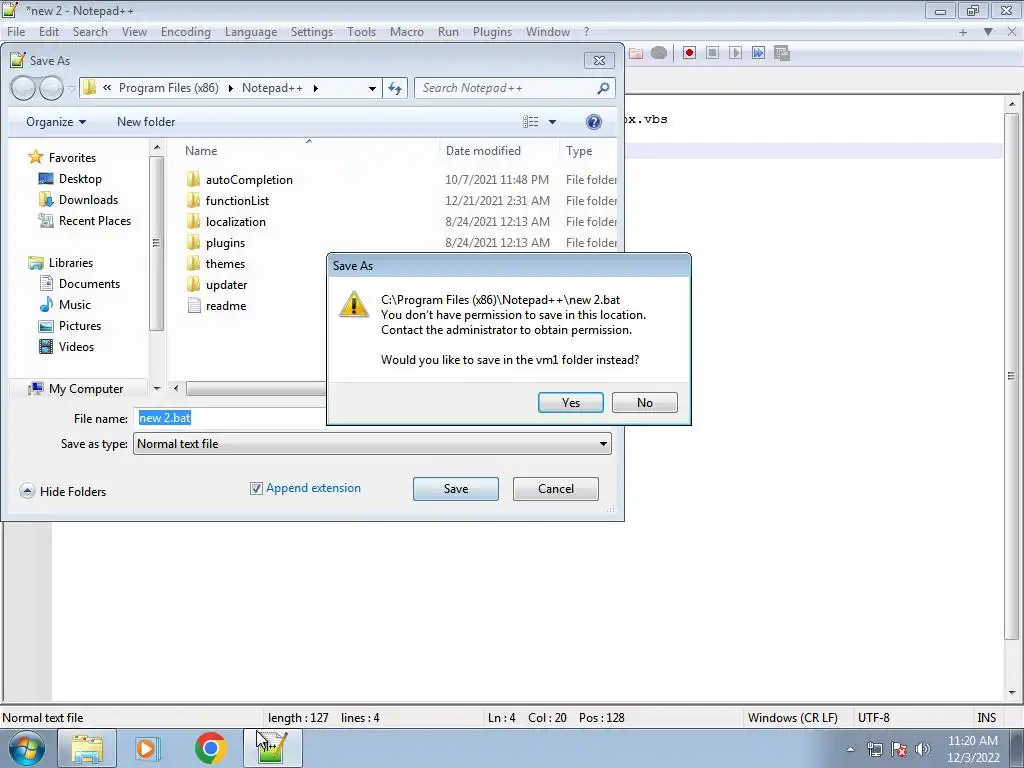Select Desktop in the navigation pane
Image resolution: width=1024 pixels, height=768 pixels.
[70, 178]
